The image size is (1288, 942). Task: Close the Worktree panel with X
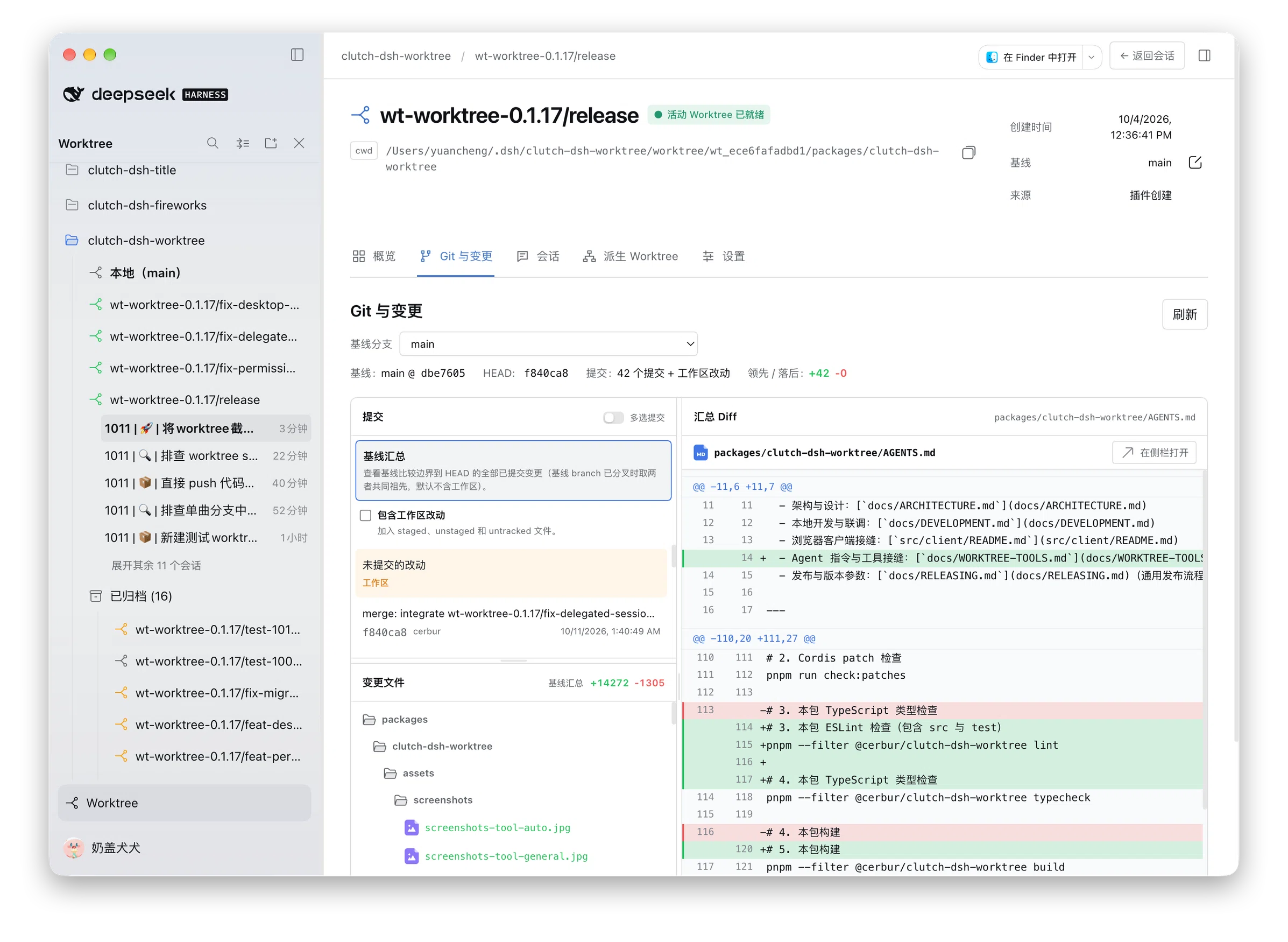click(299, 143)
